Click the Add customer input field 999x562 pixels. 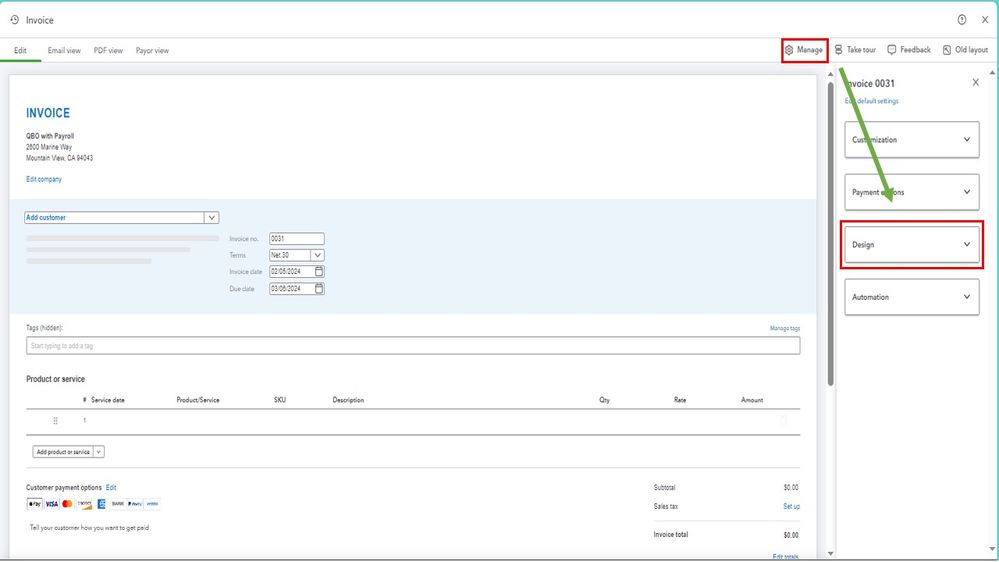[115, 218]
